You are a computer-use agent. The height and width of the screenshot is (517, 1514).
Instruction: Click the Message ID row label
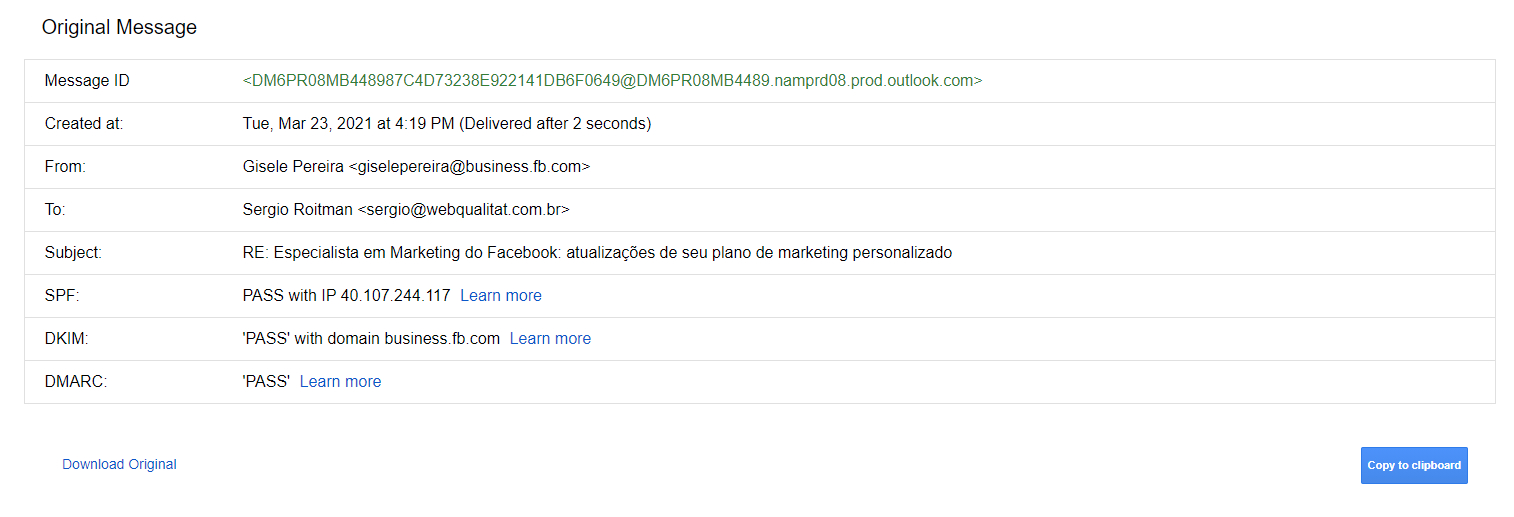pos(87,81)
